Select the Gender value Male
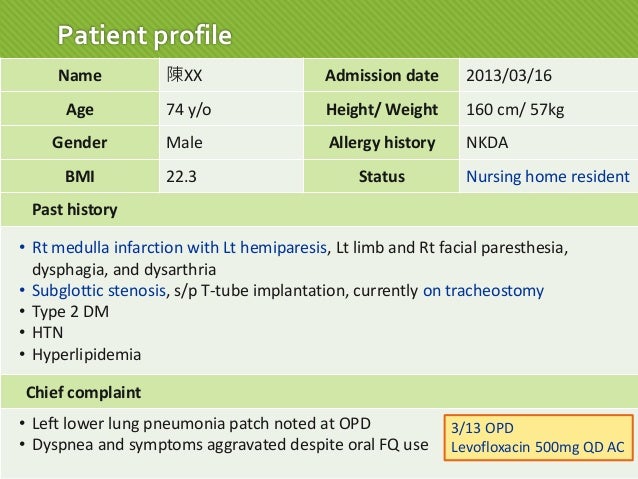 184,142
